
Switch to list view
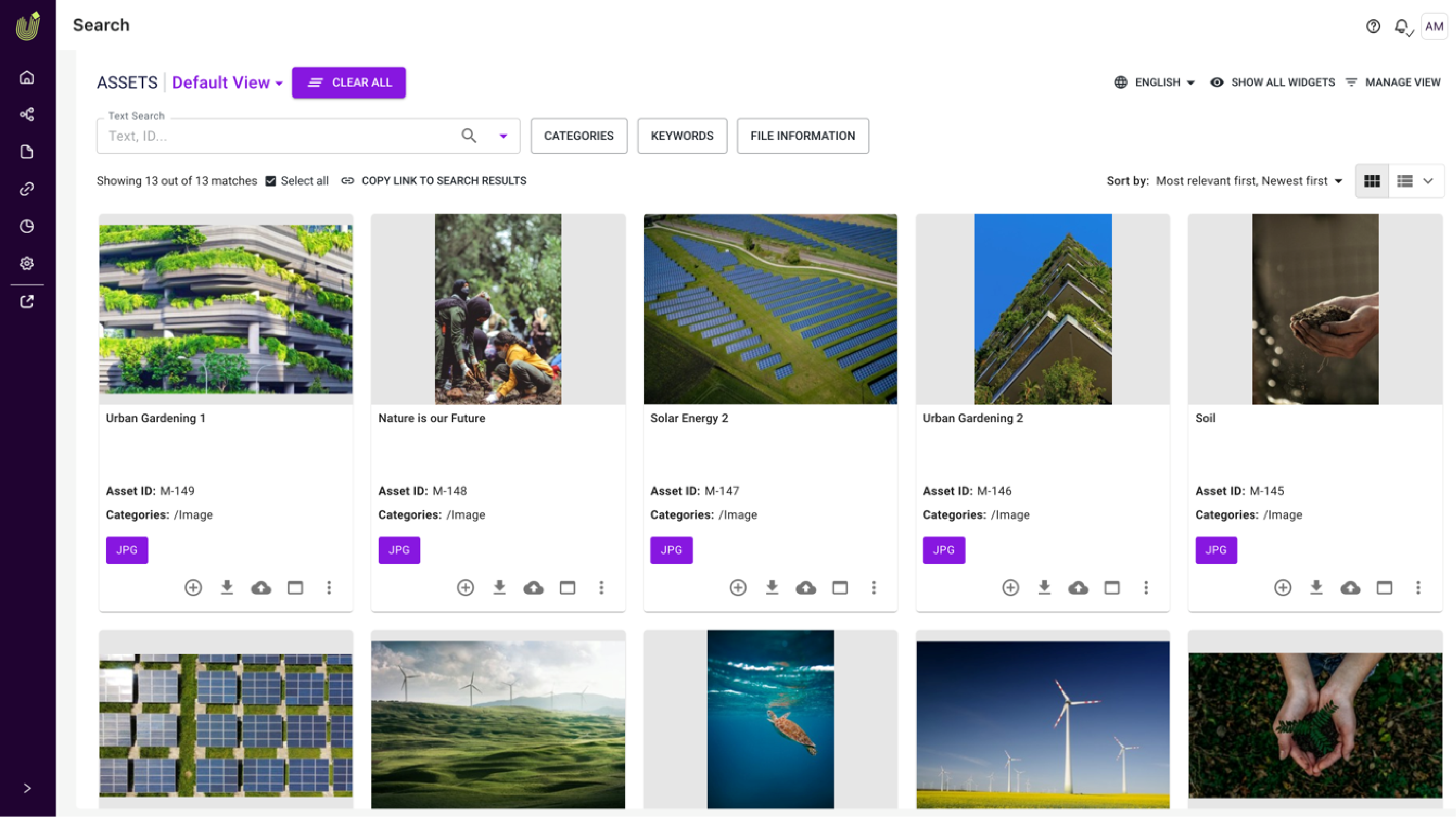point(1405,181)
